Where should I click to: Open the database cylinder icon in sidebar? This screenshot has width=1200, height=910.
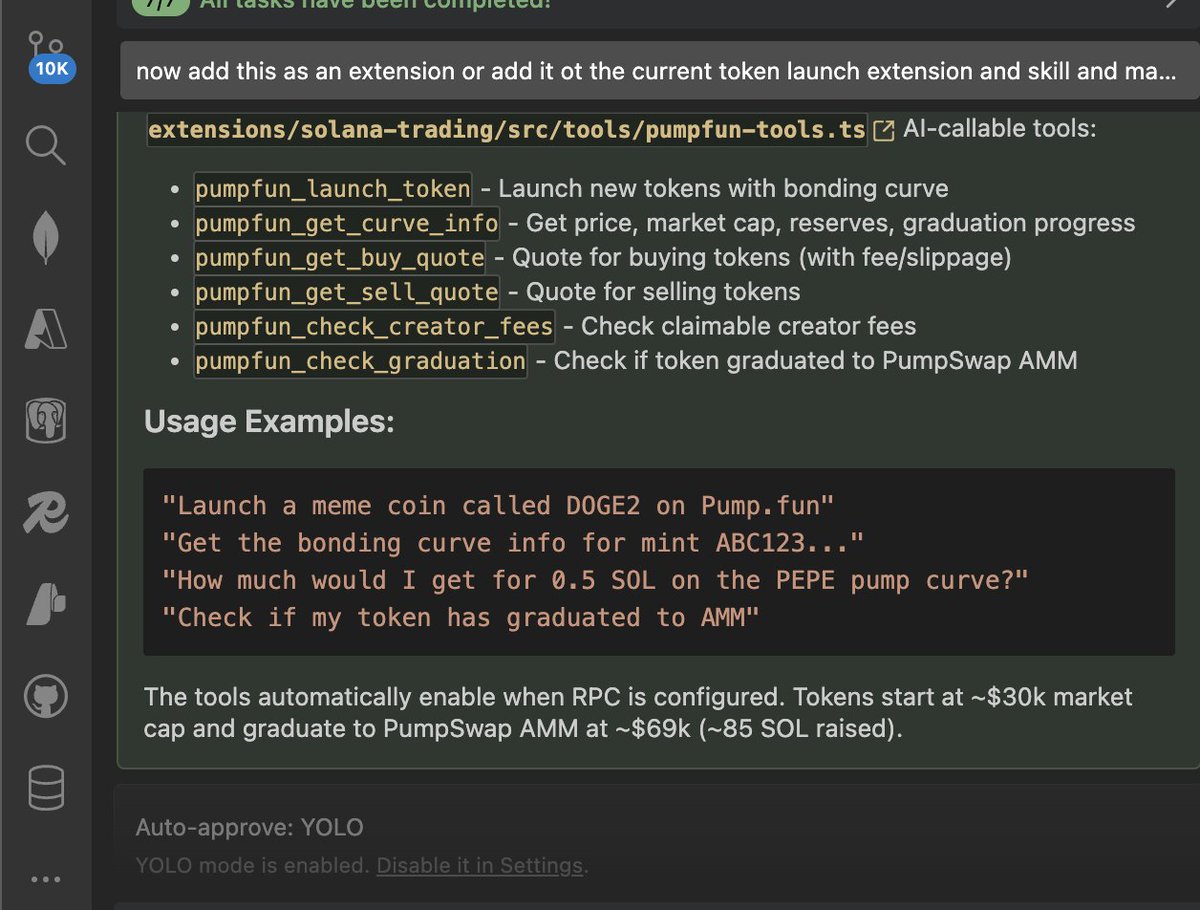click(x=46, y=788)
